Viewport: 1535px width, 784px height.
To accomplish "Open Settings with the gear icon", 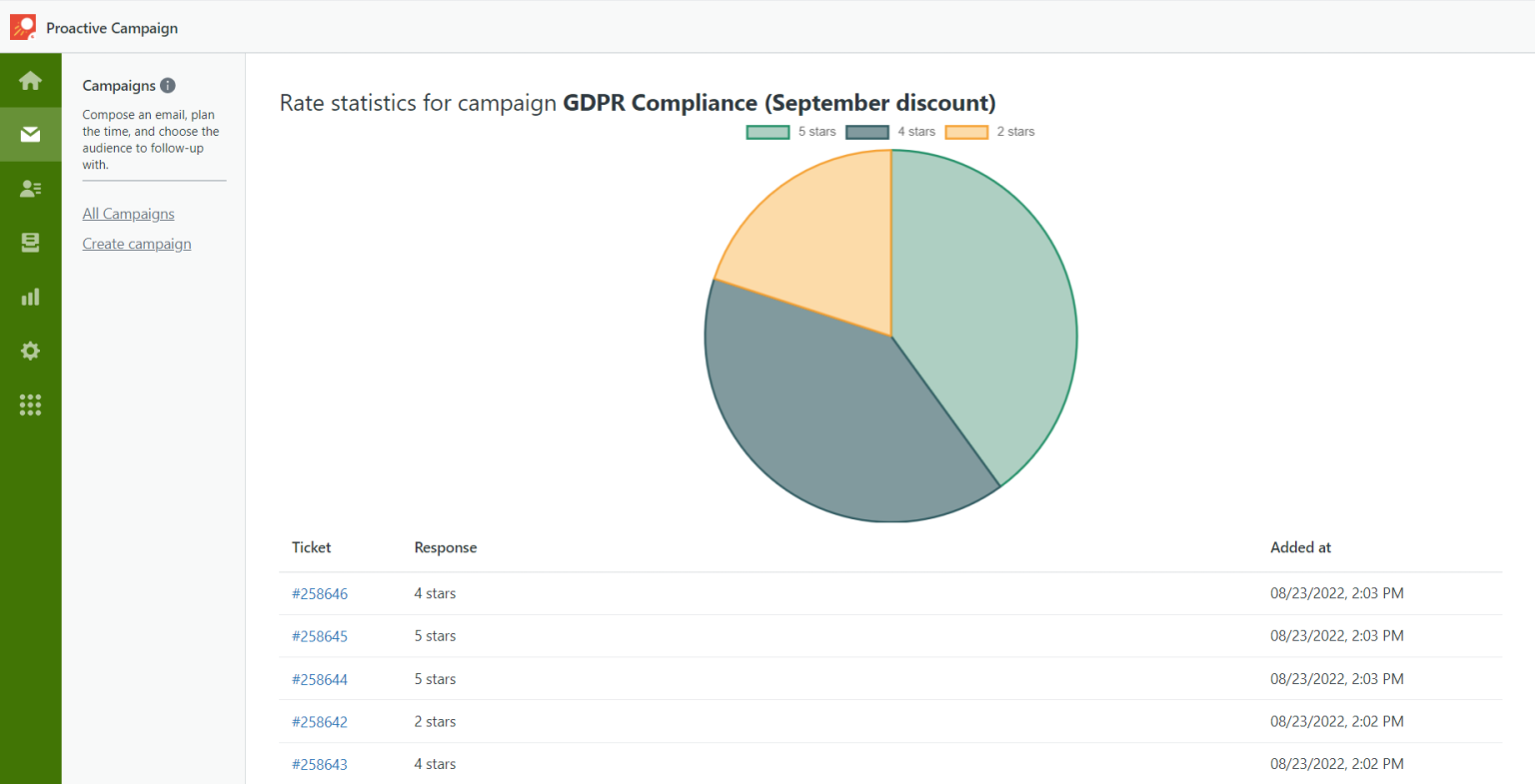I will coord(30,351).
